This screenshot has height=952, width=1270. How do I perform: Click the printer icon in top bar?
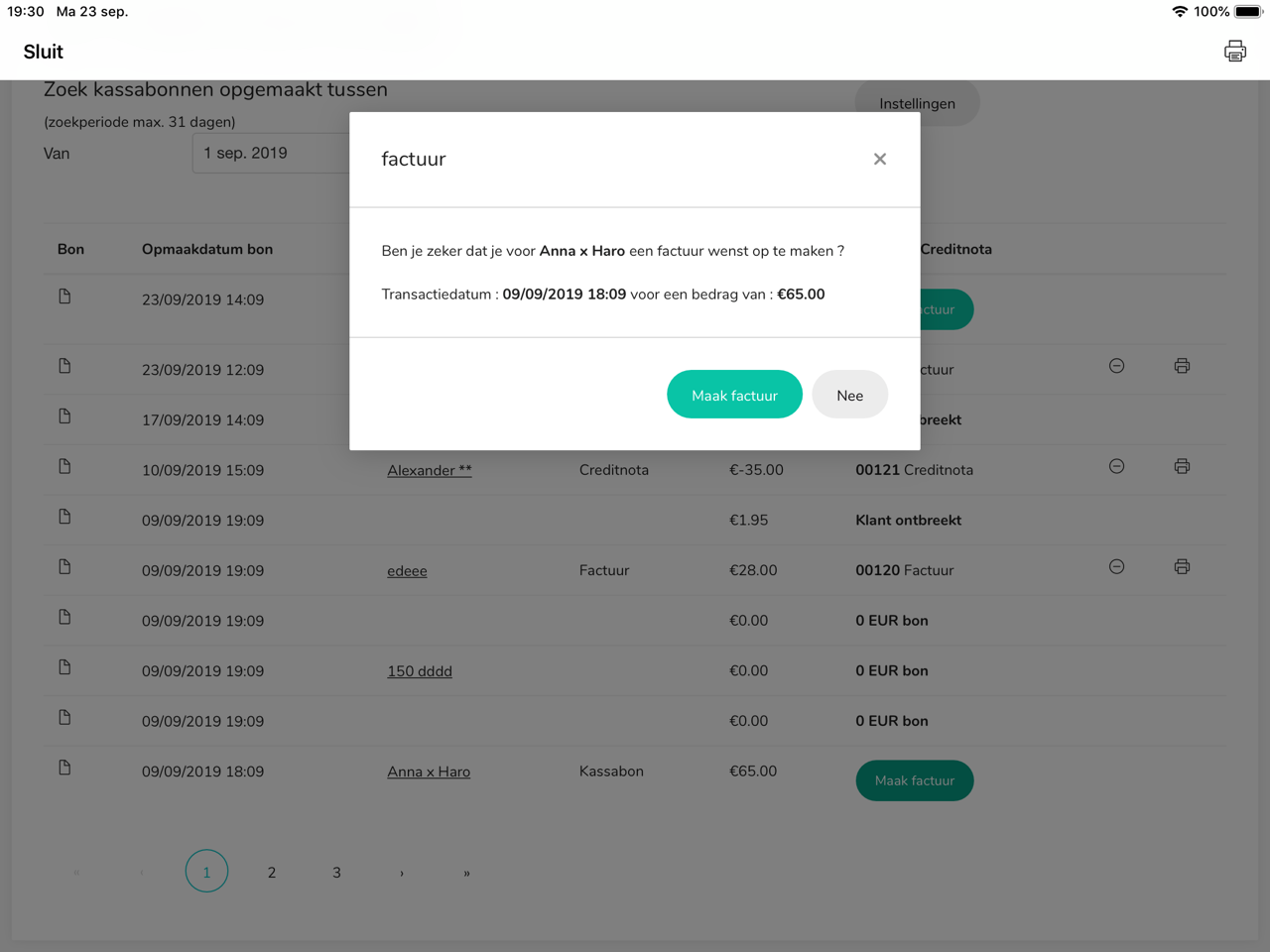(x=1234, y=52)
